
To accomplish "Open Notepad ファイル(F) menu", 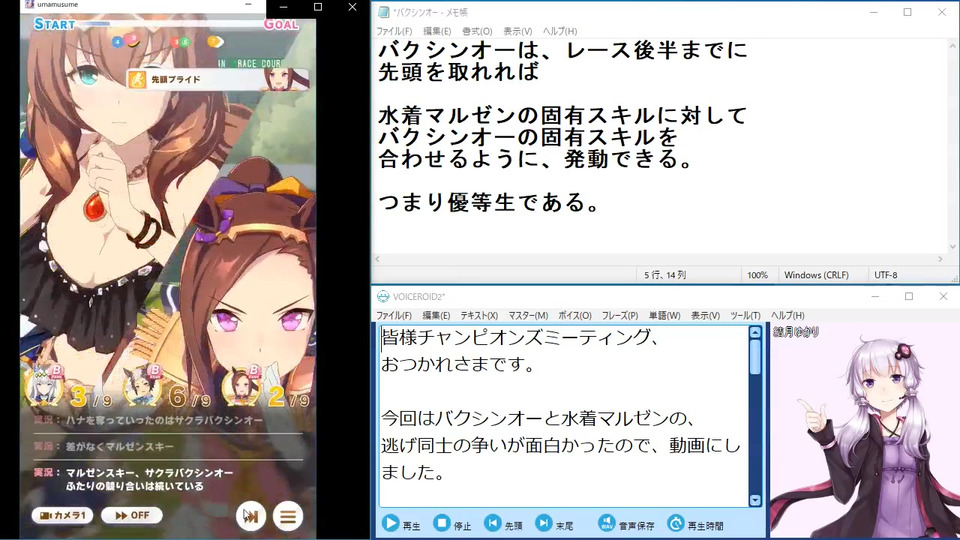I will coord(394,31).
